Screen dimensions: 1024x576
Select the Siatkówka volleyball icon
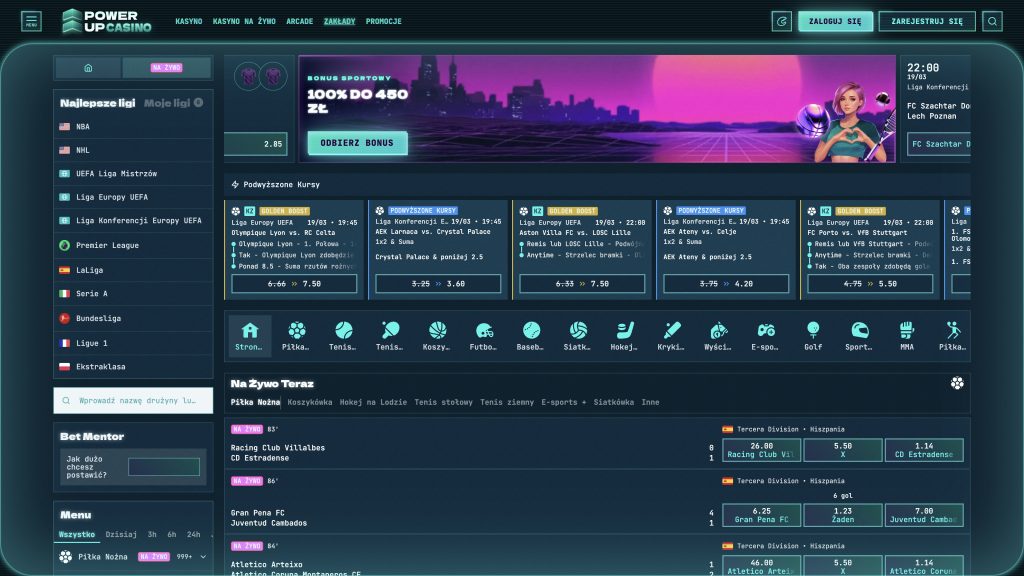pos(577,336)
